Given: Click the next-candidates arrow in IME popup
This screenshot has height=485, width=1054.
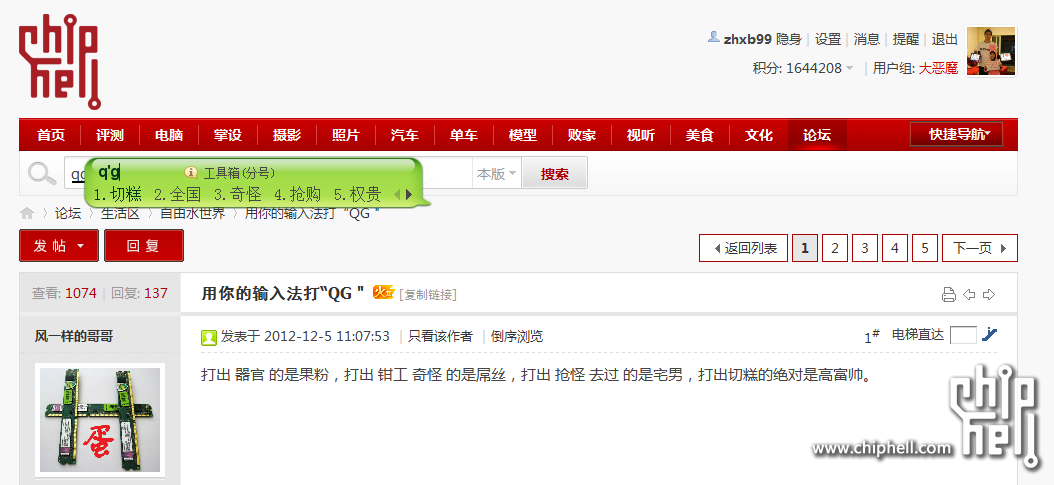Looking at the screenshot, I should tap(408, 195).
